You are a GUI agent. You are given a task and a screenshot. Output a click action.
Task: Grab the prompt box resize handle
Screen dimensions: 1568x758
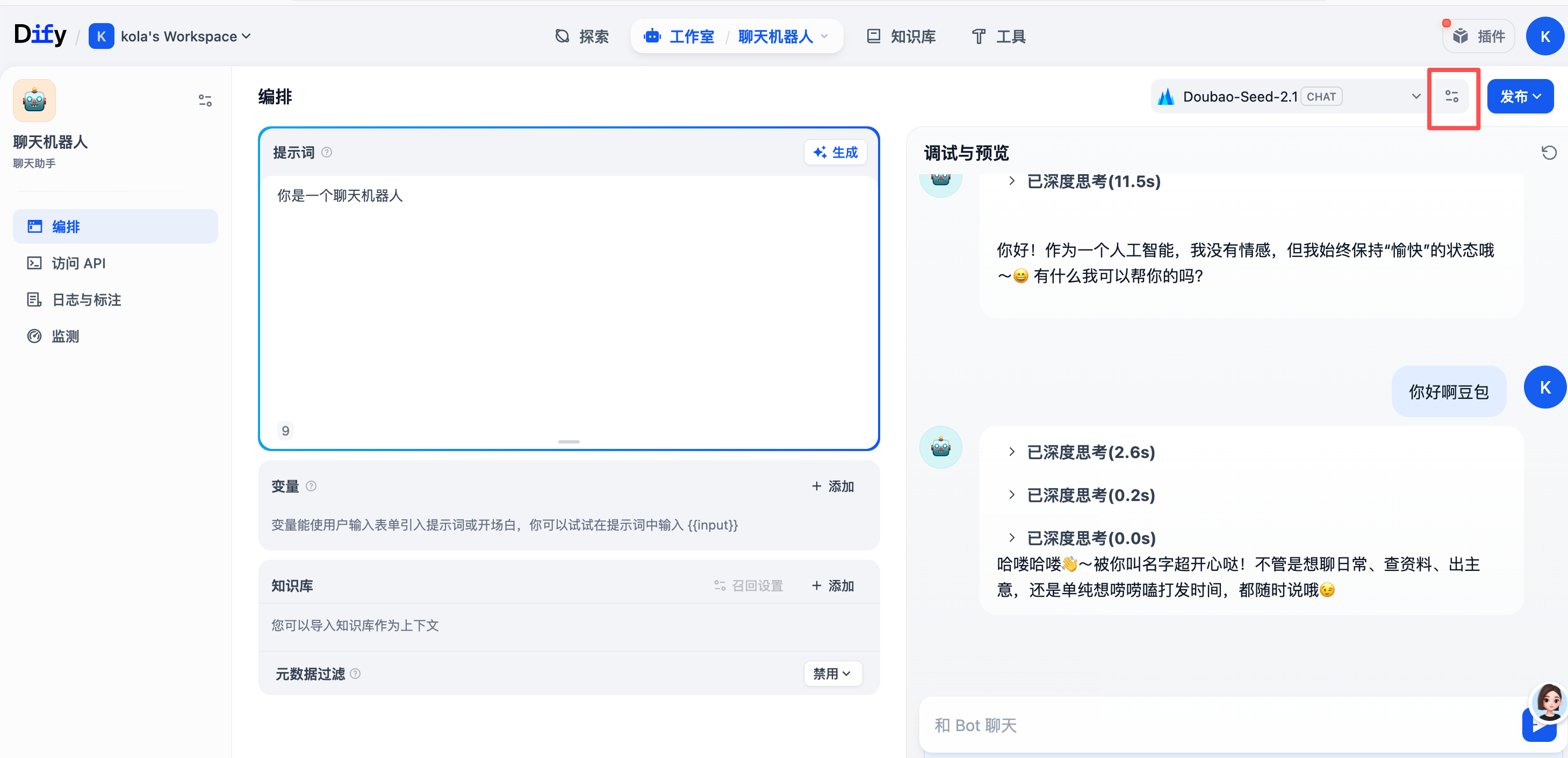click(x=569, y=441)
